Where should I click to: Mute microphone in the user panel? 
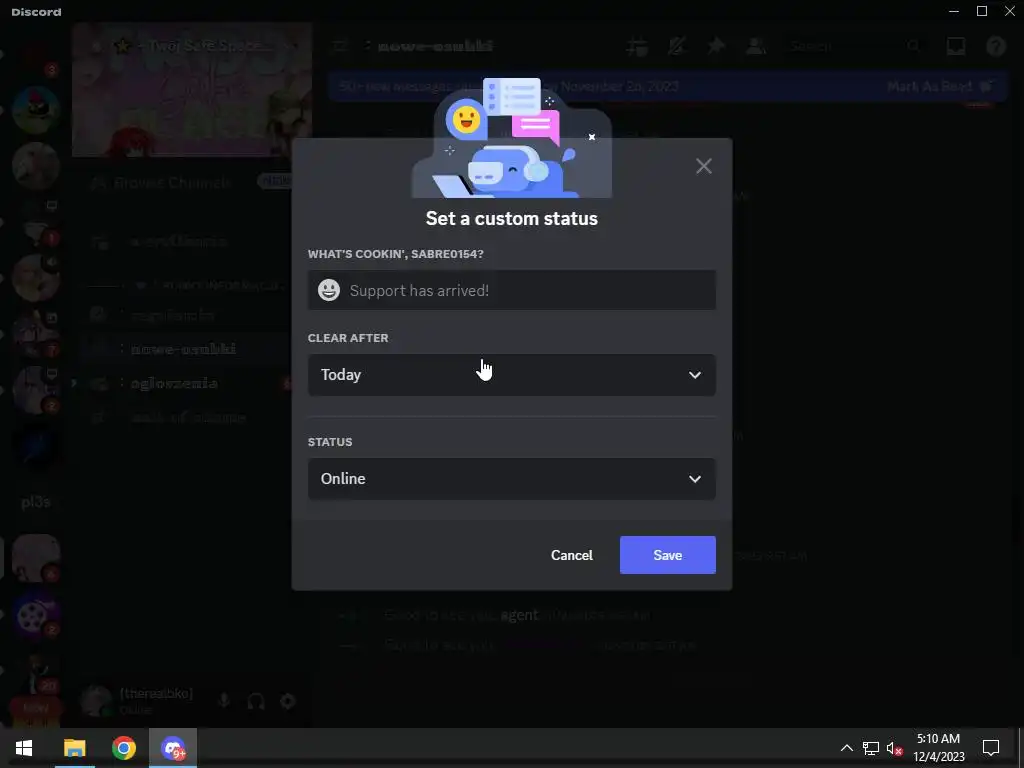click(224, 701)
